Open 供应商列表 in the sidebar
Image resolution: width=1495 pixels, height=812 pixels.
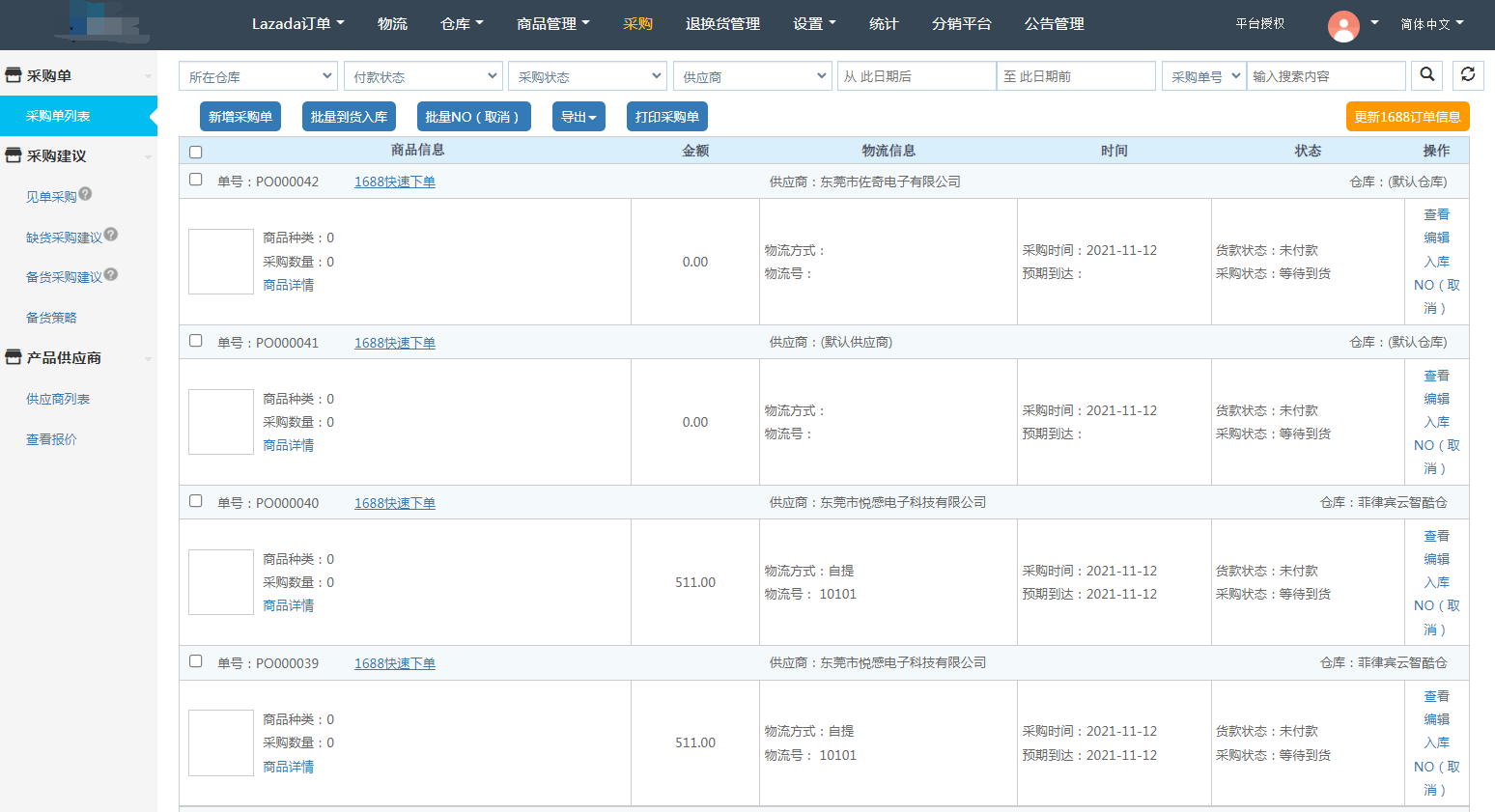click(58, 399)
